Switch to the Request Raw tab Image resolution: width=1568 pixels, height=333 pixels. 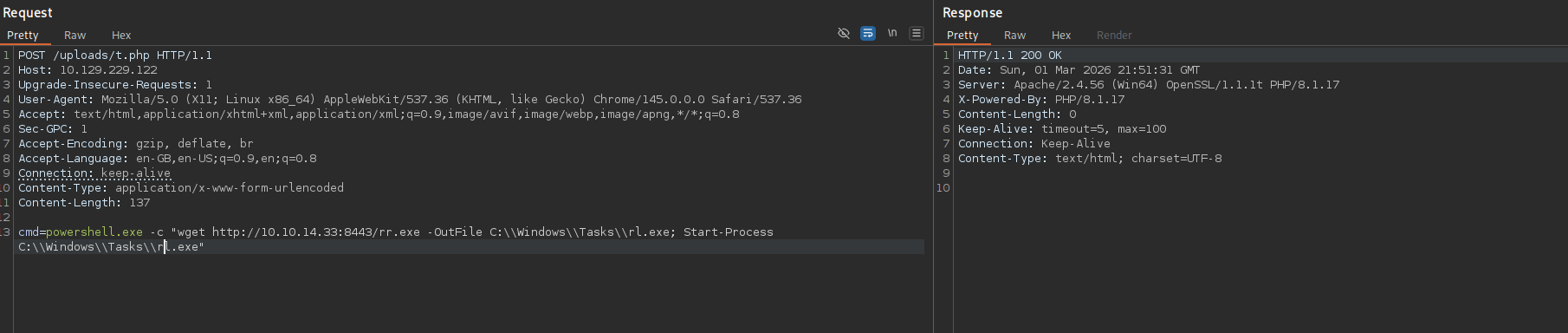[x=75, y=35]
